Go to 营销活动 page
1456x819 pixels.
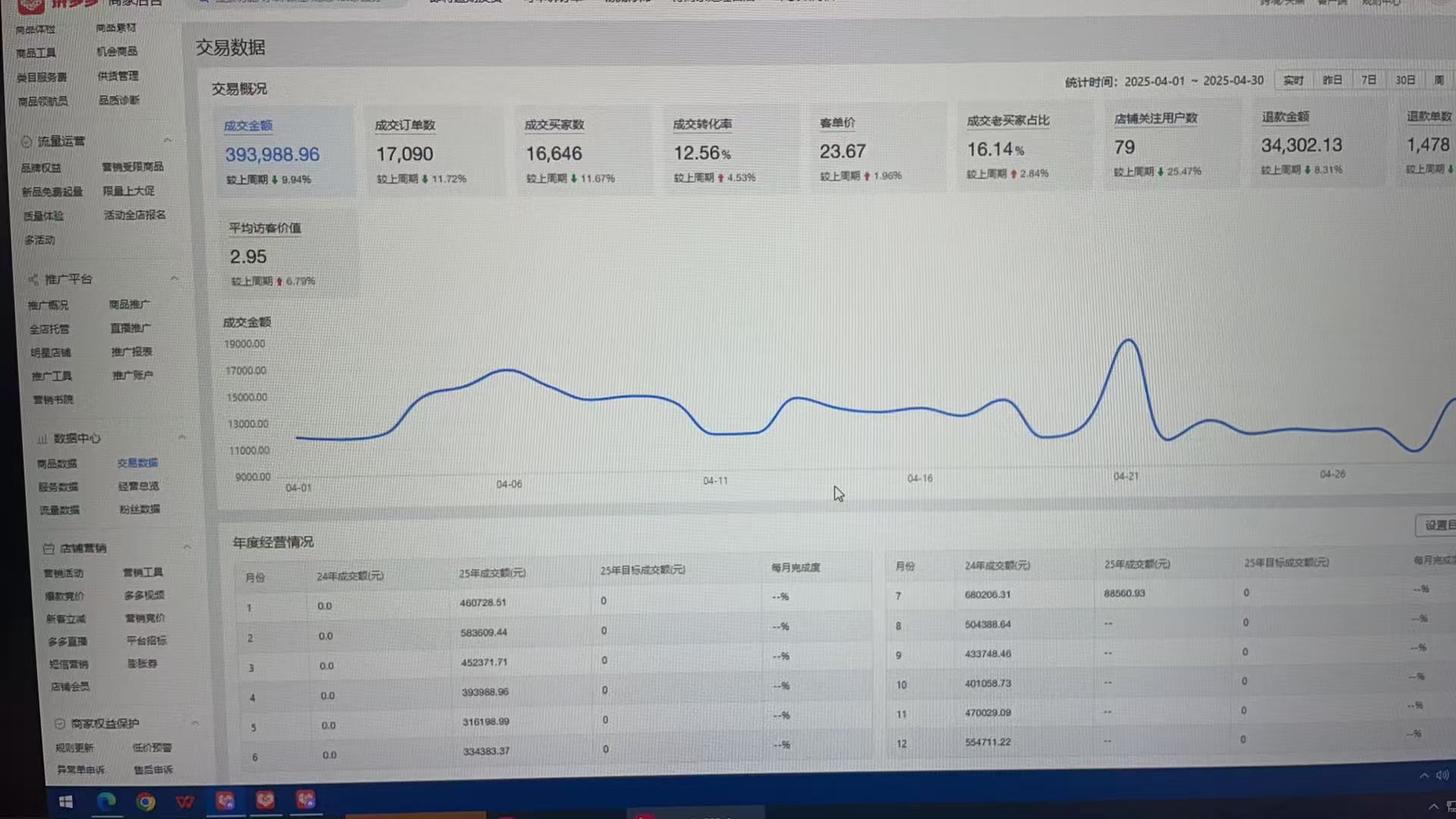[64, 573]
